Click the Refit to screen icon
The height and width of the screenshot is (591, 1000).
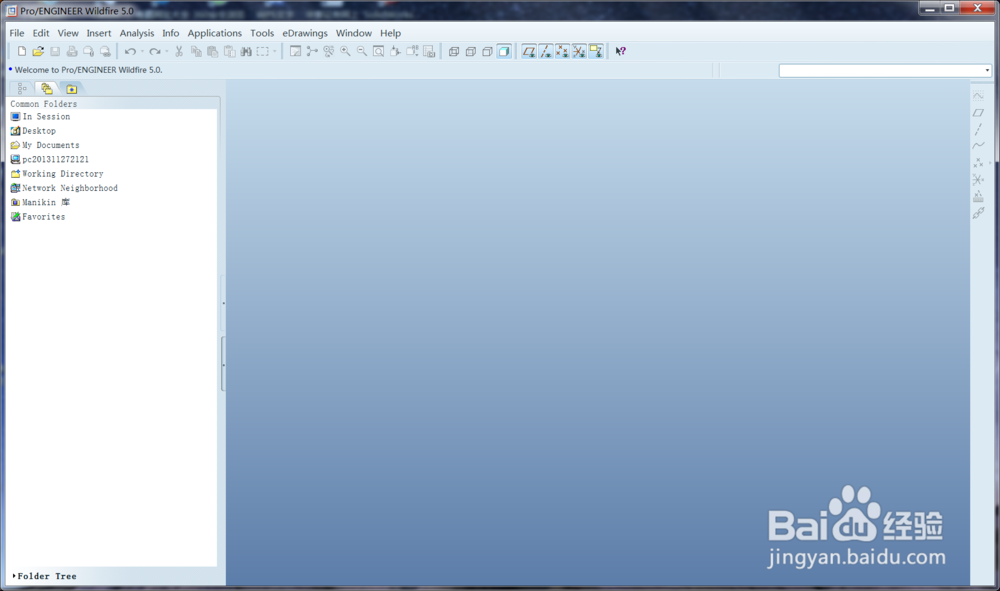pyautogui.click(x=378, y=52)
